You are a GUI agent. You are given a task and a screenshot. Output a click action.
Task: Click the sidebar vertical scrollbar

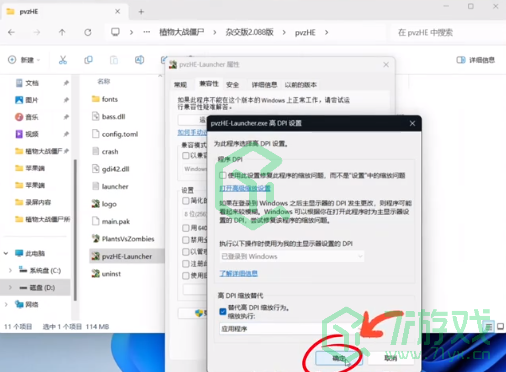tap(75, 230)
